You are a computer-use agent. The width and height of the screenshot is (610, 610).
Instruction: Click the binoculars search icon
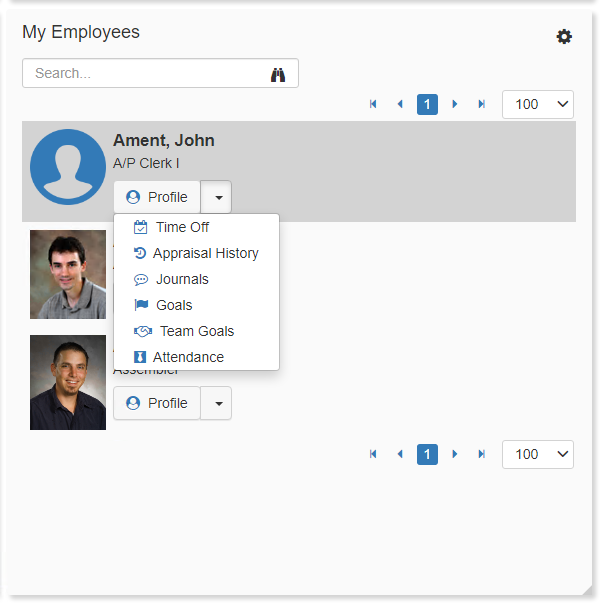click(278, 74)
